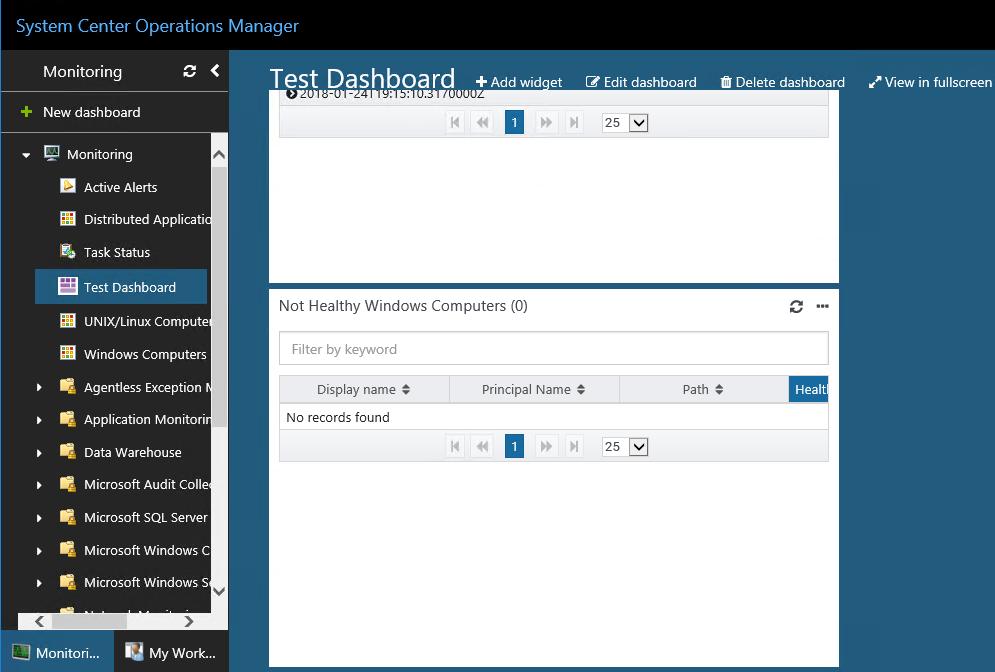Sort by the Principal Name column
The image size is (995, 672).
534,390
